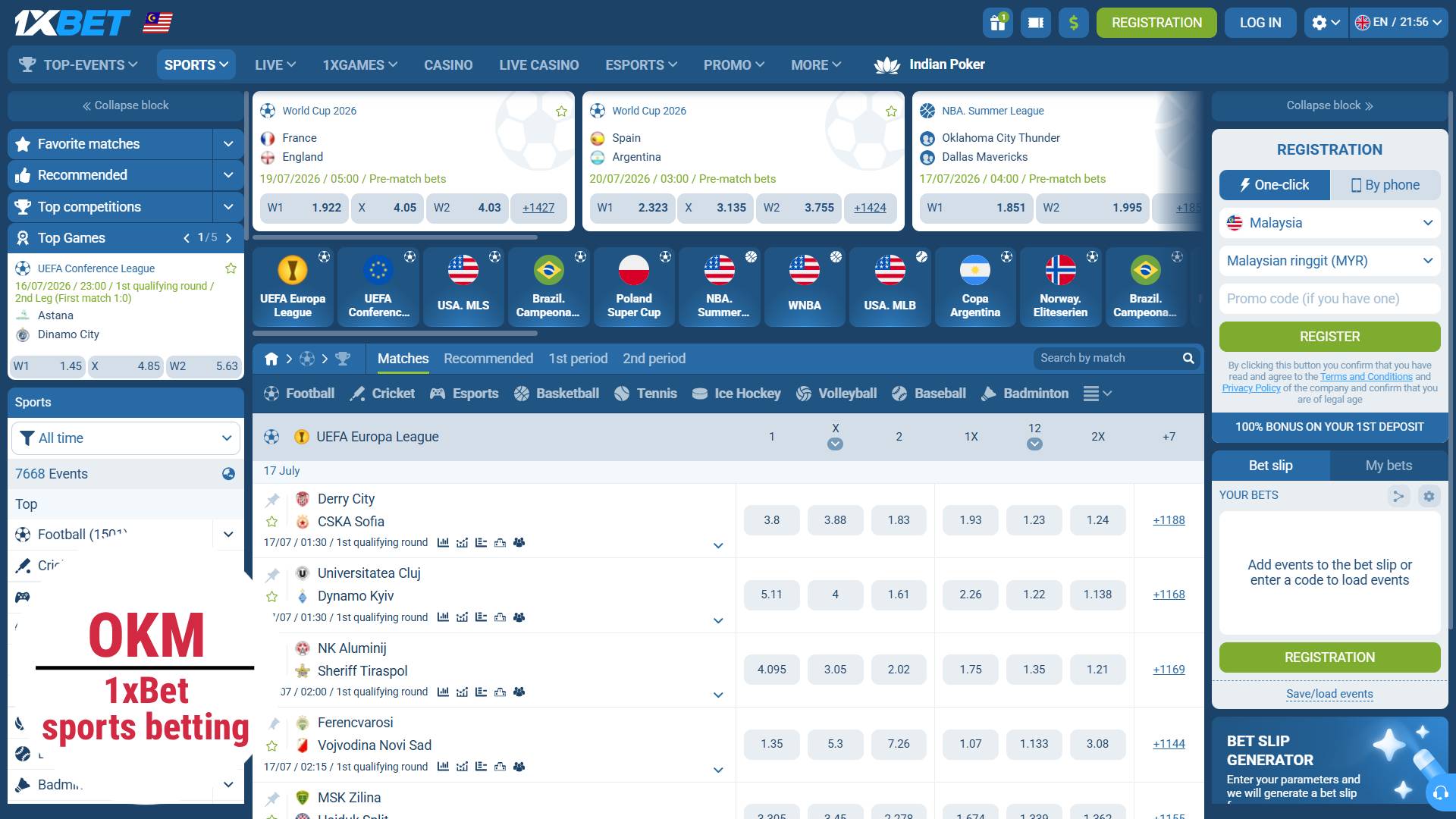
Task: Click the events globe icon
Action: coord(228,474)
